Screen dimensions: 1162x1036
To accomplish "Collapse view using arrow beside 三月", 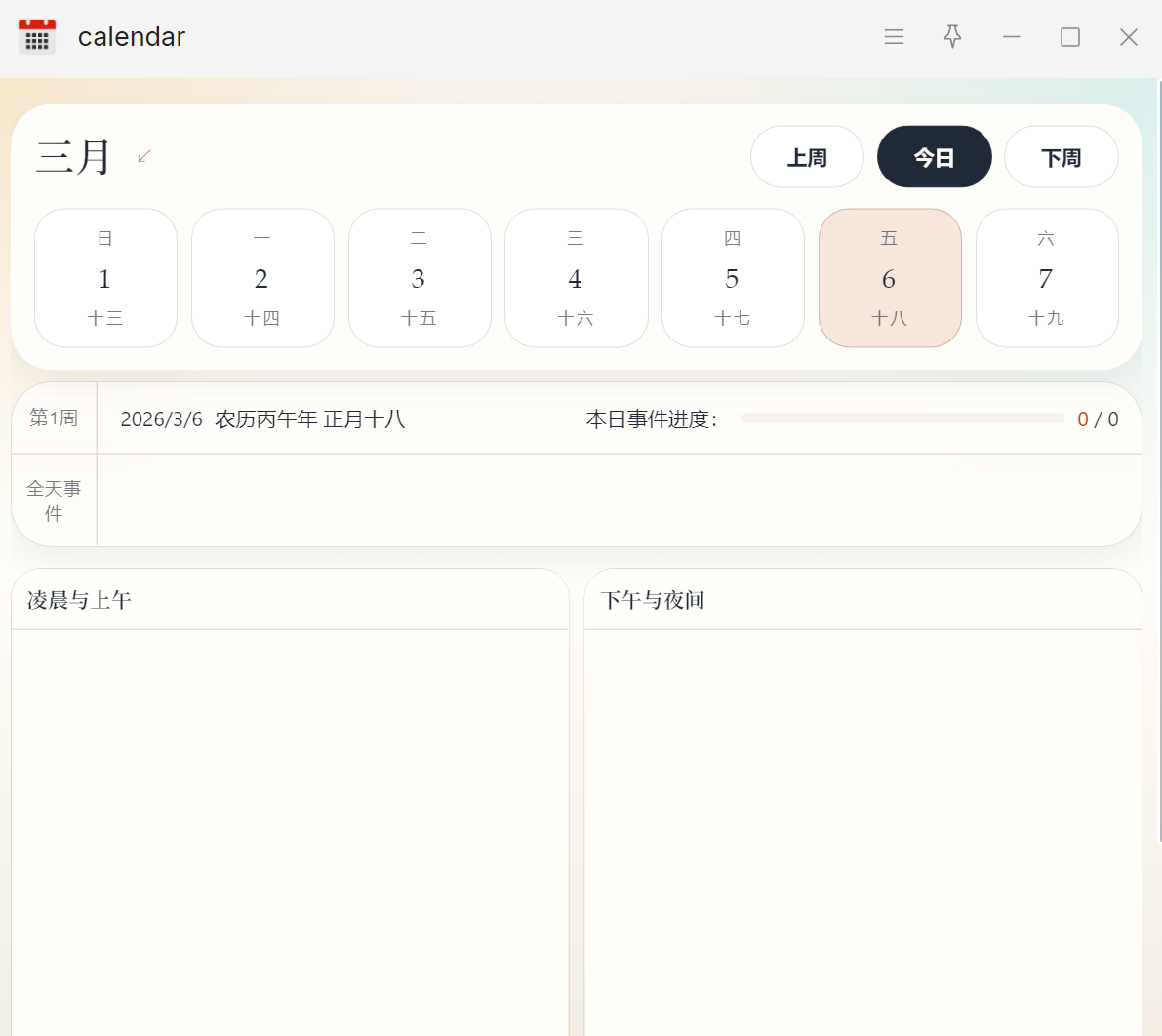I will (x=144, y=156).
